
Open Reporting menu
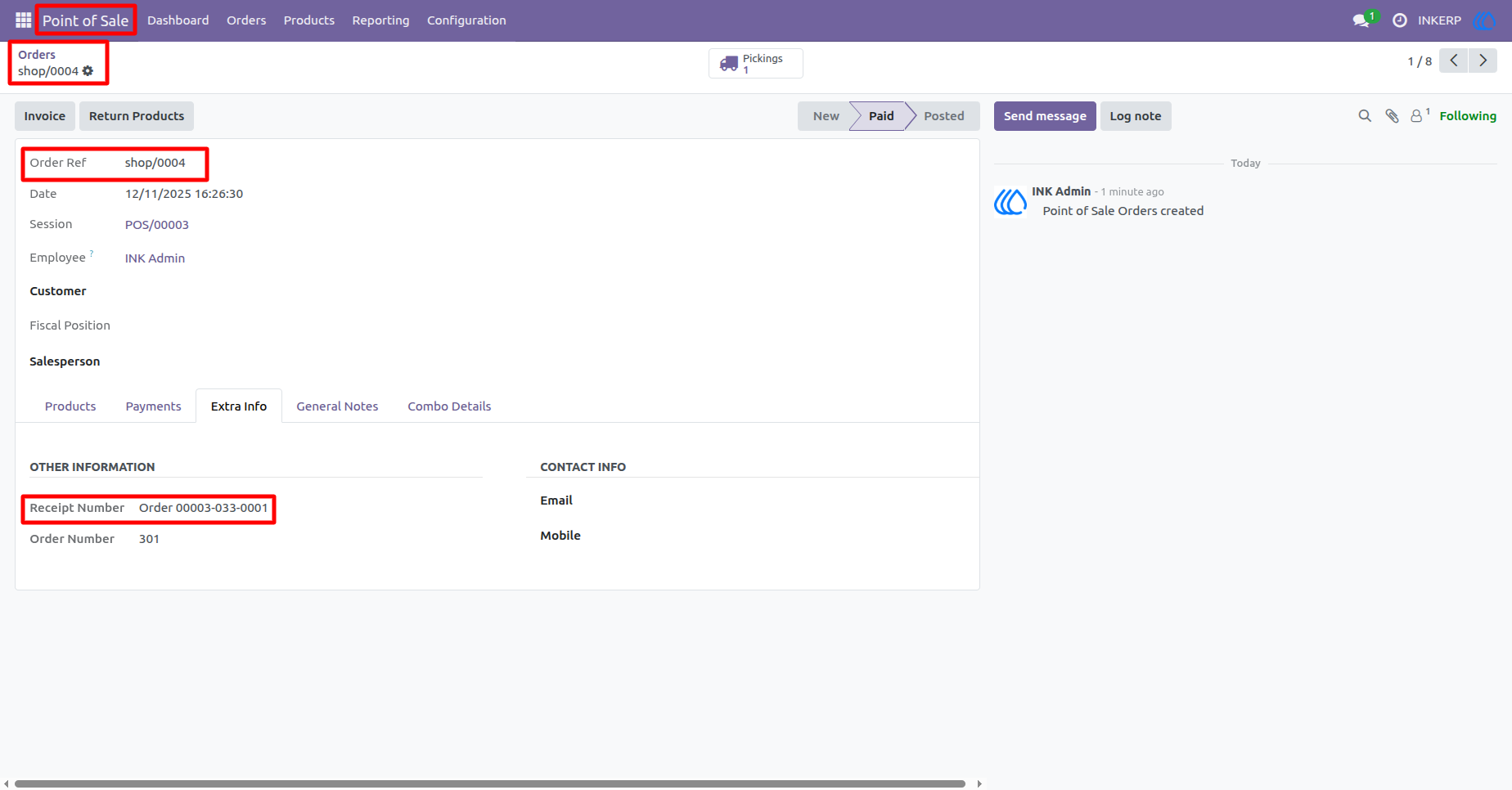[x=380, y=20]
